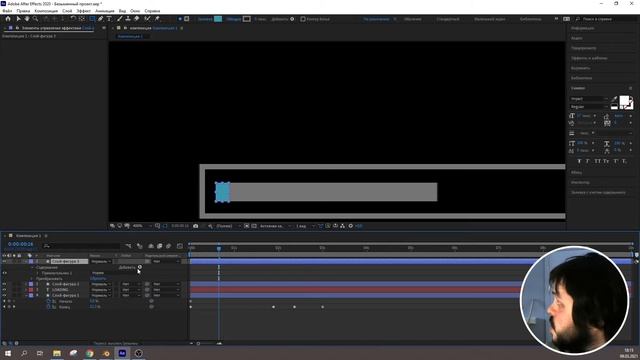Click the taskbar search magnifier
The image size is (640, 360).
click(x=24, y=353)
